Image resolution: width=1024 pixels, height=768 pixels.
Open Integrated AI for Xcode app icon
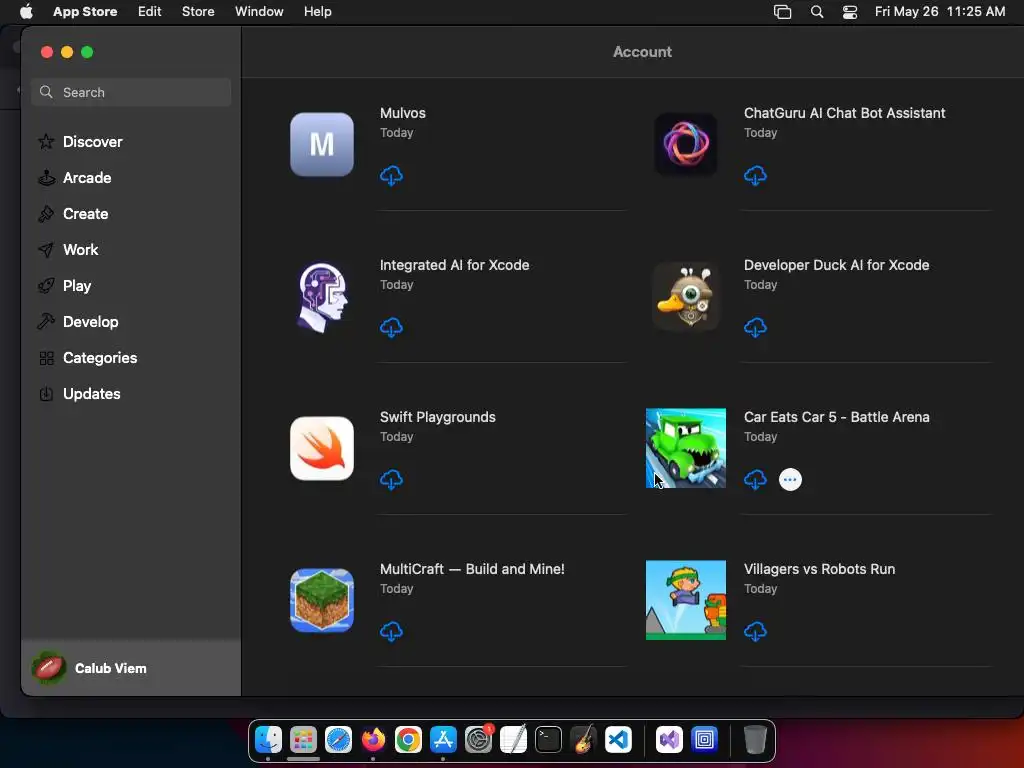pyautogui.click(x=322, y=296)
